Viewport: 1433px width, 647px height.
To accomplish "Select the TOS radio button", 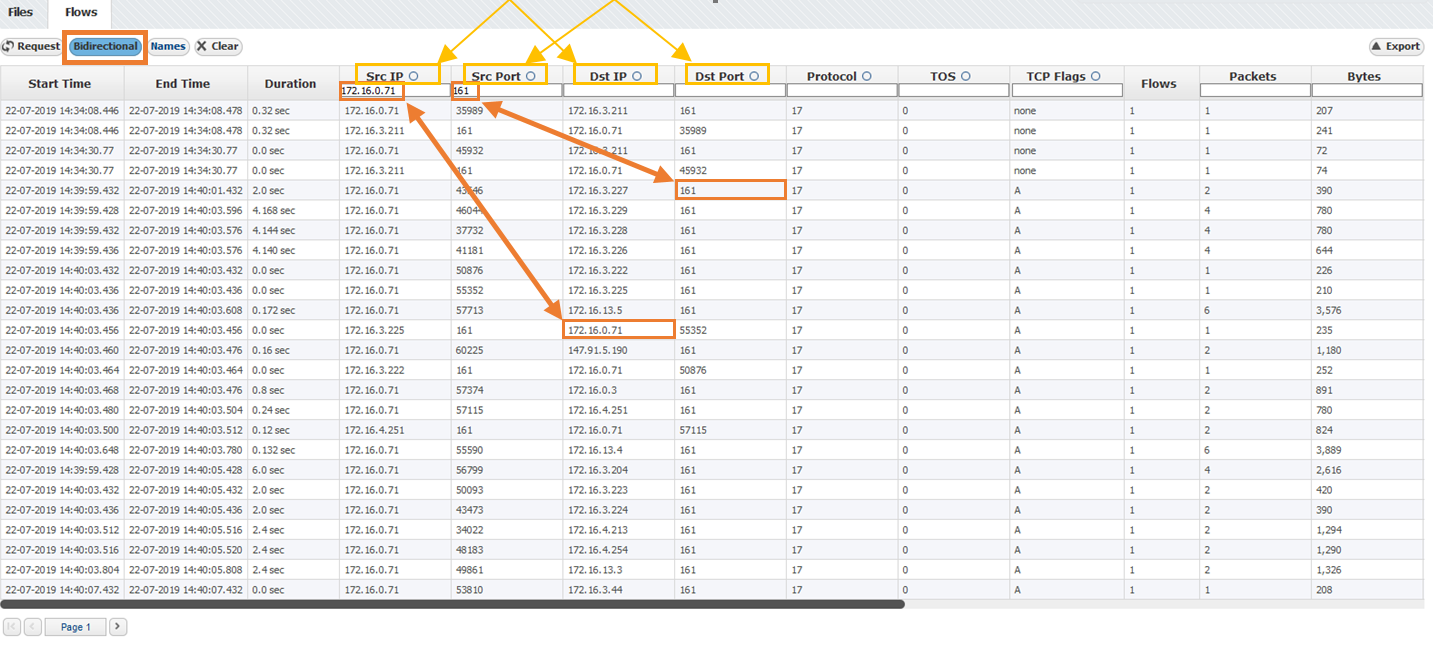I will click(967, 76).
